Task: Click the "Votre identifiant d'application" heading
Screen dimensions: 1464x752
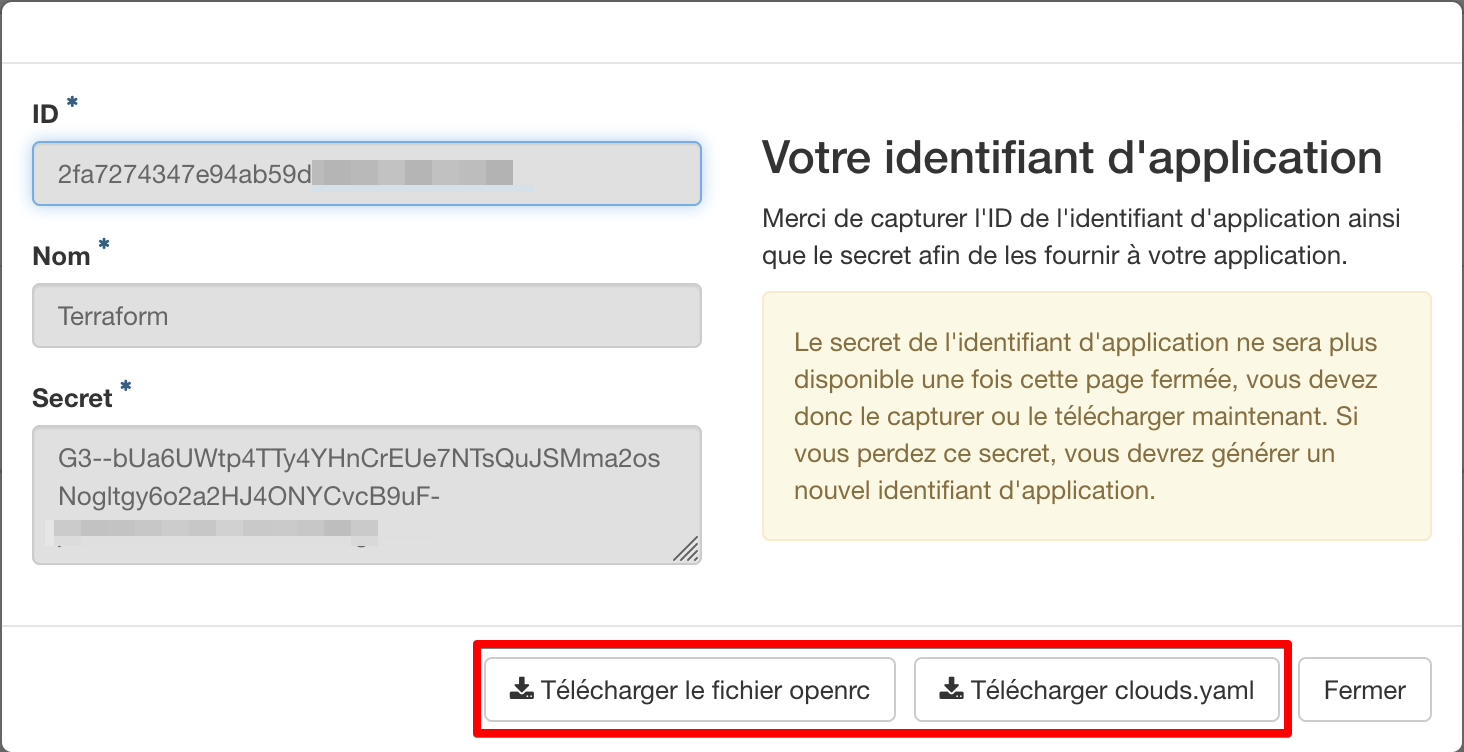Action: [1072, 157]
